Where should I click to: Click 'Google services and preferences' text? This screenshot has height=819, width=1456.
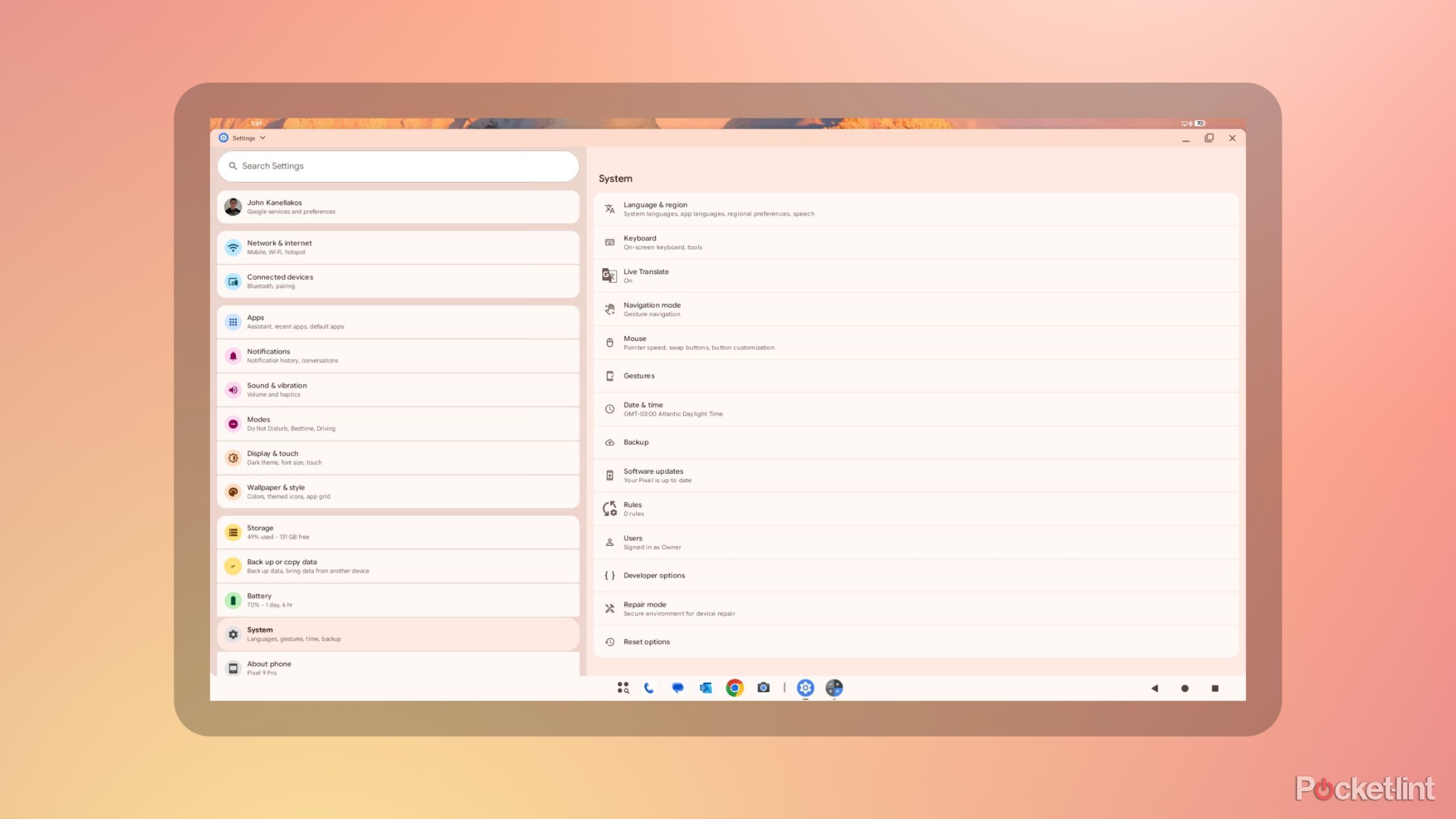tap(291, 212)
